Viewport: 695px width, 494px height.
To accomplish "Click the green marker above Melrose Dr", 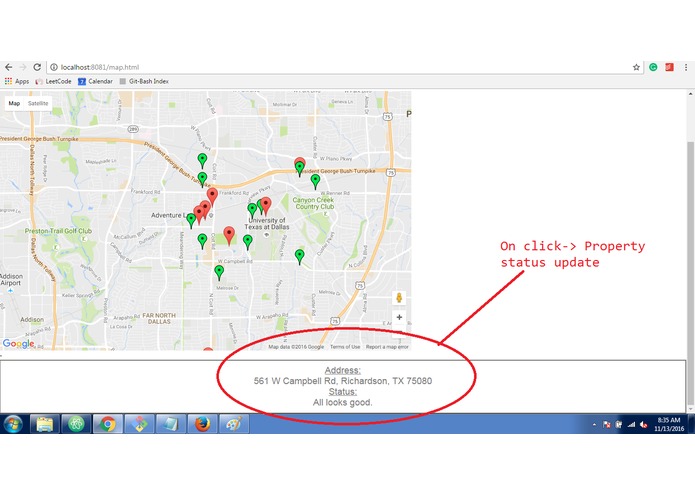I will coord(219,272).
